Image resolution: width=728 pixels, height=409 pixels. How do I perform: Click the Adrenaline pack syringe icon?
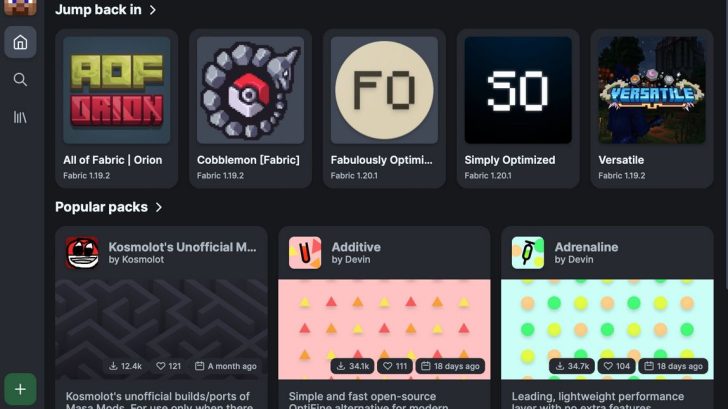point(528,253)
